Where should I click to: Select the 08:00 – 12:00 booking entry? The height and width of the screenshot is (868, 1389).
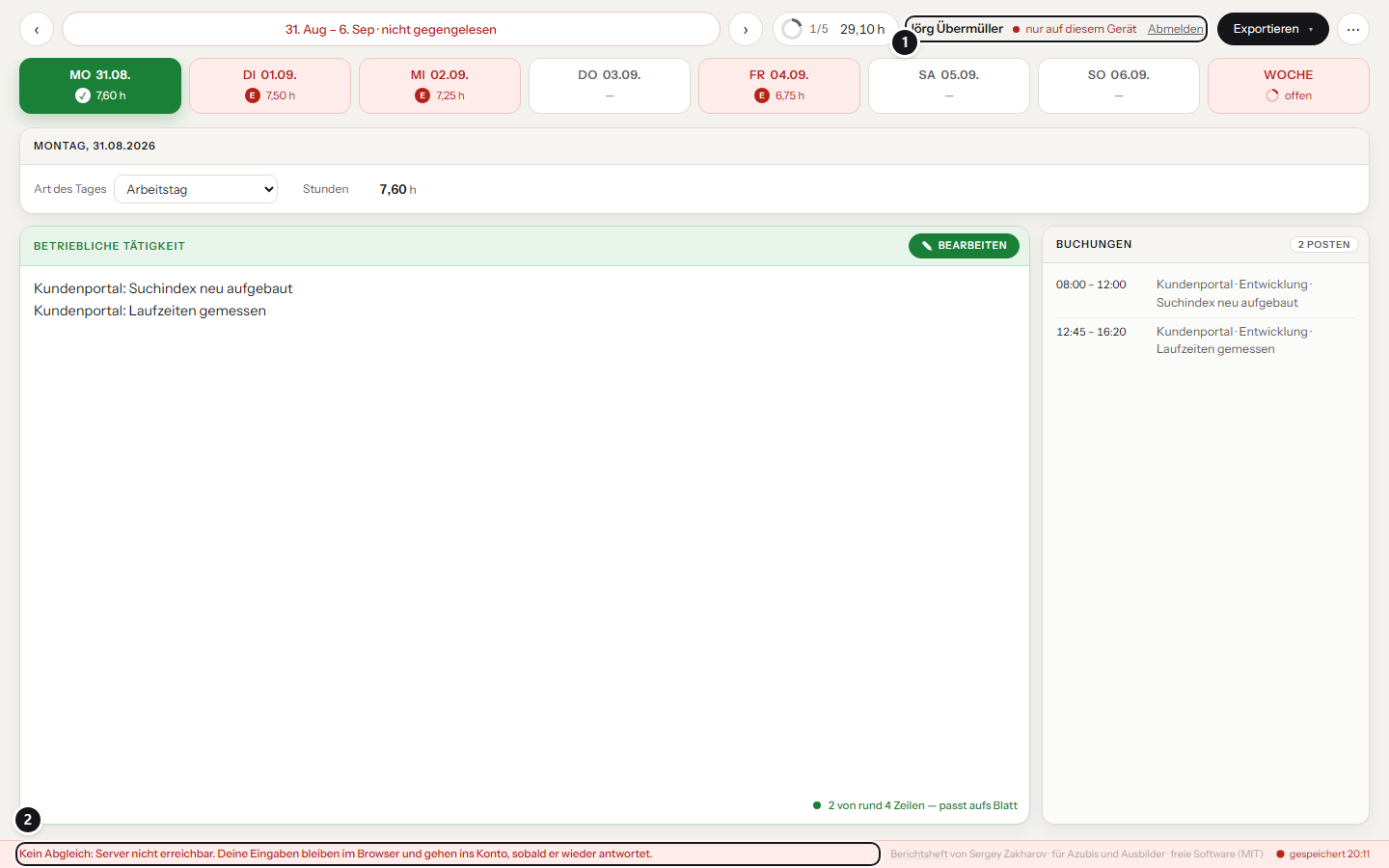[1206, 293]
